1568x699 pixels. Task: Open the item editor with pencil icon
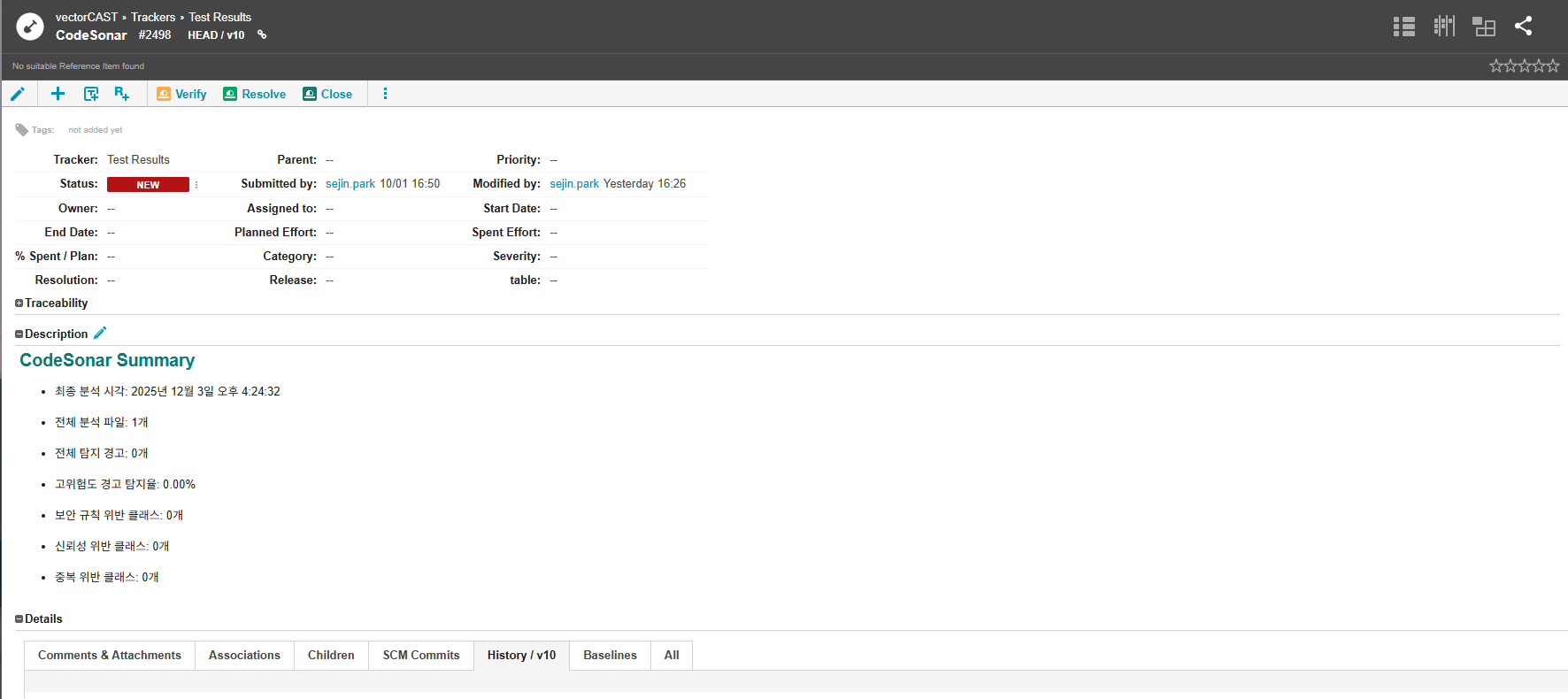click(x=18, y=94)
